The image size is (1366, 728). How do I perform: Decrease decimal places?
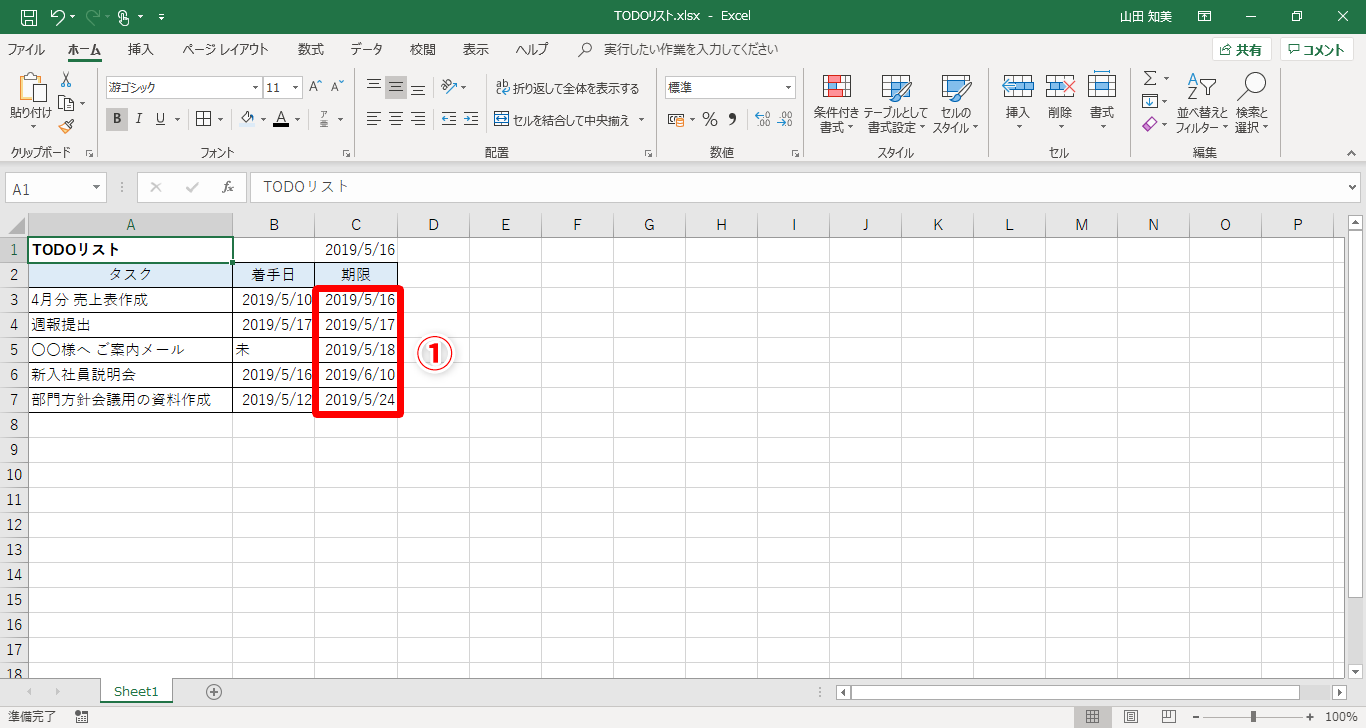pyautogui.click(x=785, y=119)
